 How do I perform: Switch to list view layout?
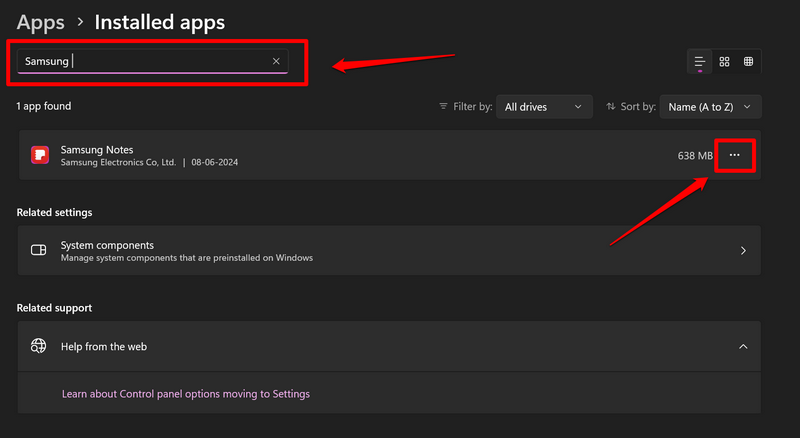tap(700, 62)
